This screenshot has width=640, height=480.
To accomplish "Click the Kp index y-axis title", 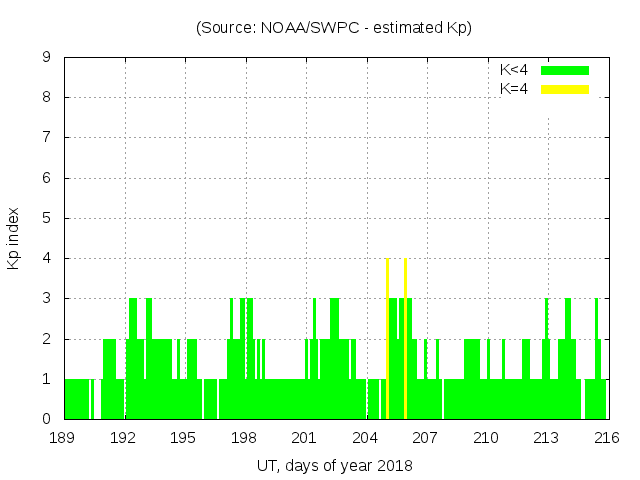I will [x=14, y=238].
